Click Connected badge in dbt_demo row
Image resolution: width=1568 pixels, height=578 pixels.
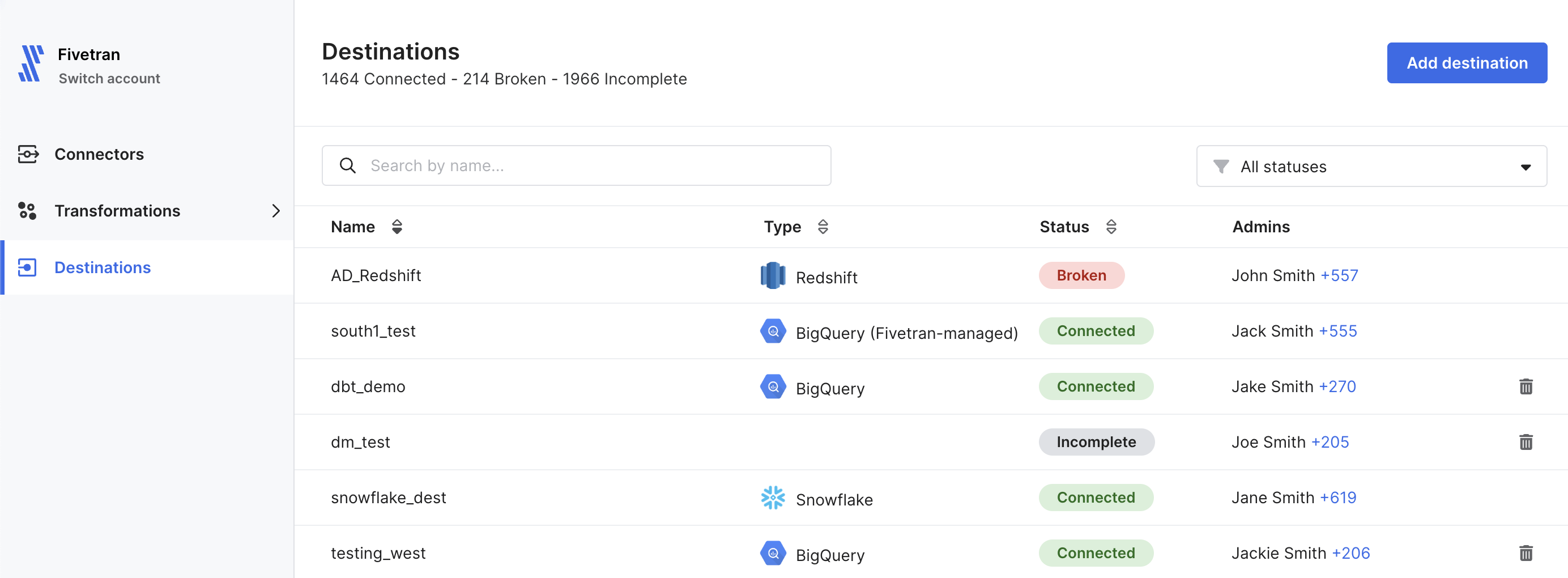1096,387
